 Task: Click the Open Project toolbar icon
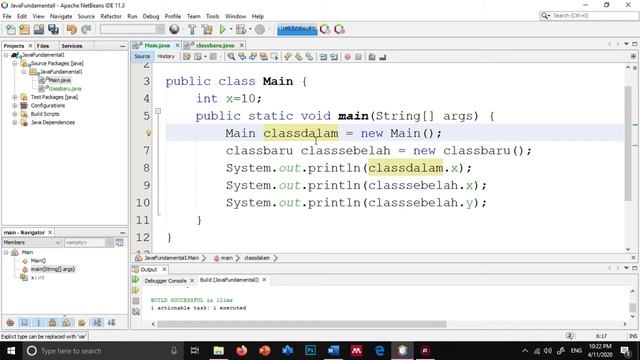tap(39, 29)
